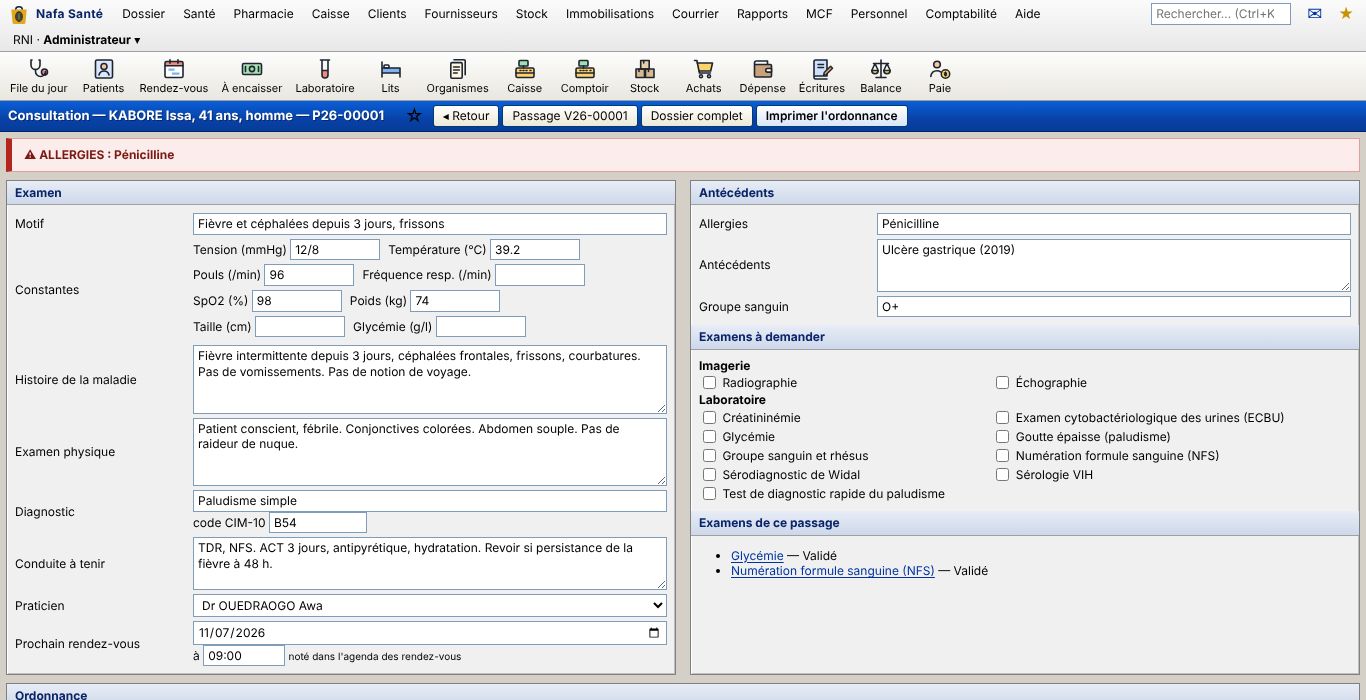The height and width of the screenshot is (700, 1366).
Task: Star this consultation as favorite
Action: click(x=414, y=116)
